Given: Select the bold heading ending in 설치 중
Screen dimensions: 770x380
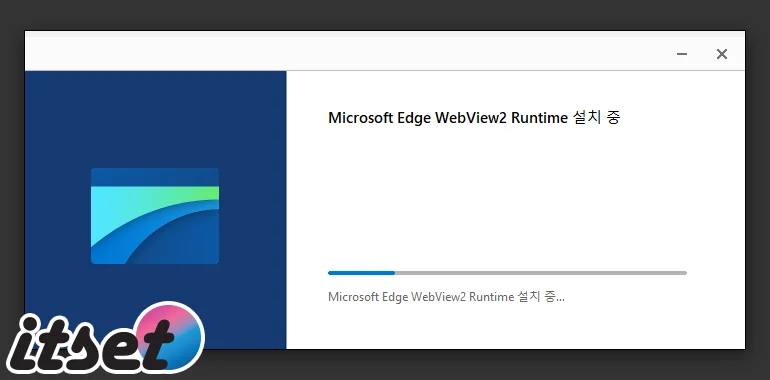Looking at the screenshot, I should (474, 118).
